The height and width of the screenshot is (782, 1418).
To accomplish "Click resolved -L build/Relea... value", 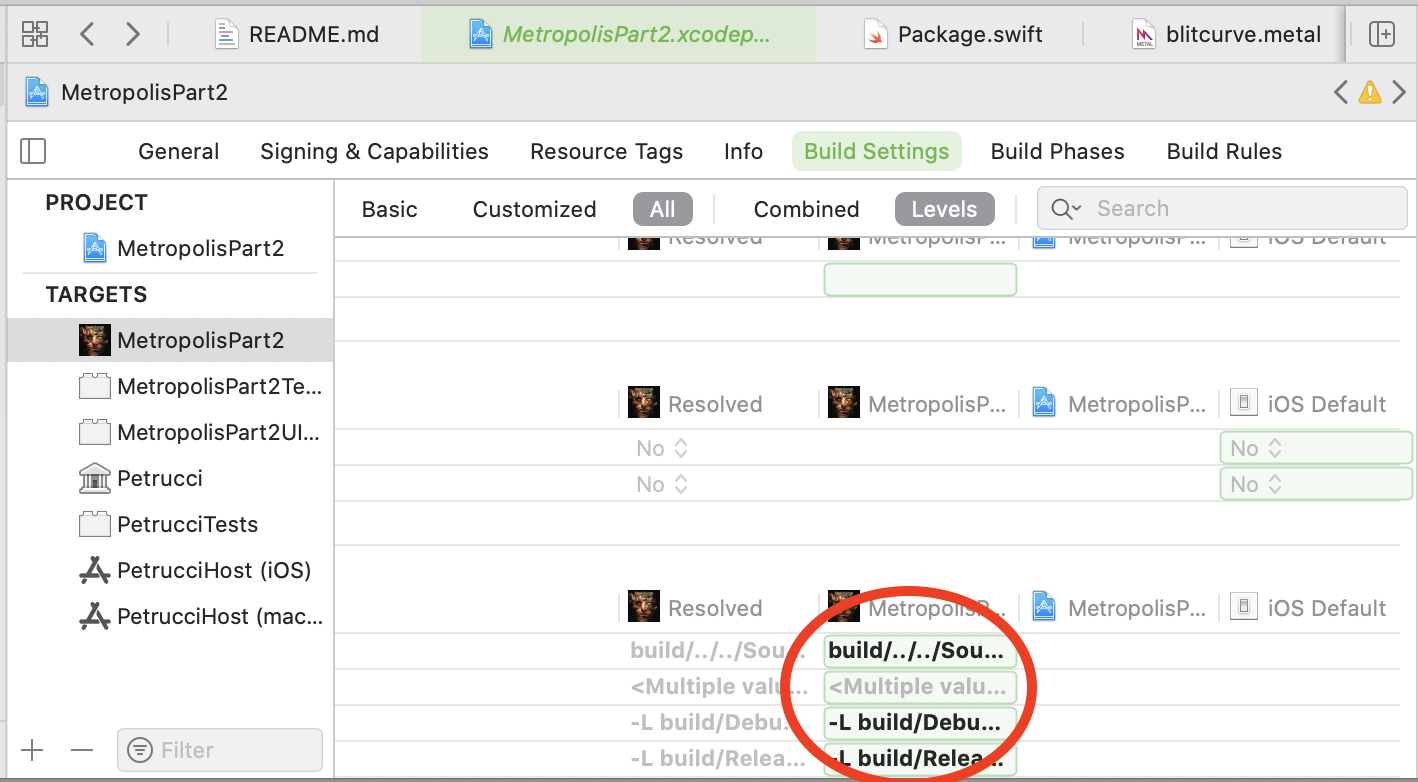I will click(x=718, y=759).
